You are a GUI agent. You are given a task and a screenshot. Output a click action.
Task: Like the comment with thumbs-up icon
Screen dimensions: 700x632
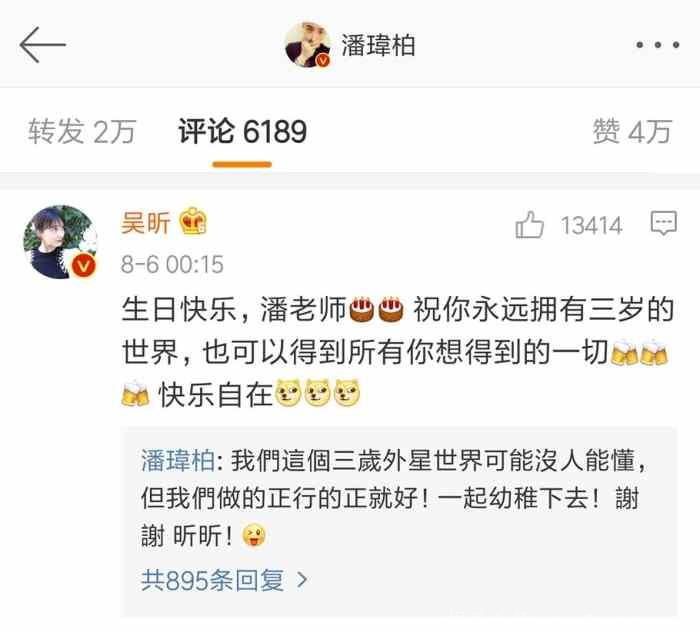pyautogui.click(x=529, y=225)
